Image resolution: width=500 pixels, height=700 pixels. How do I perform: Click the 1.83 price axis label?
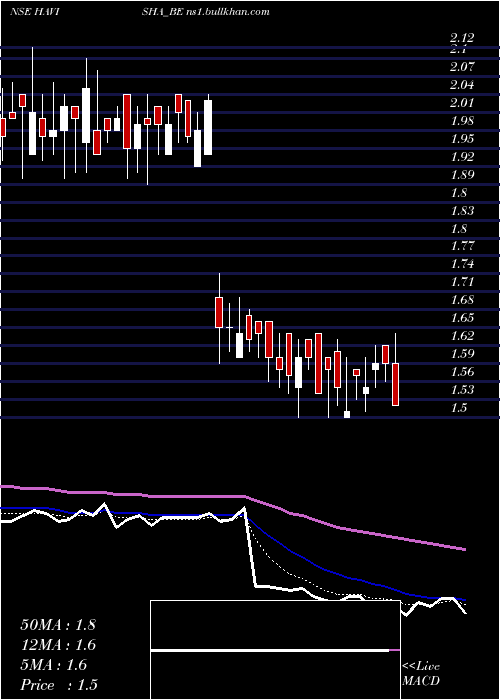point(462,211)
